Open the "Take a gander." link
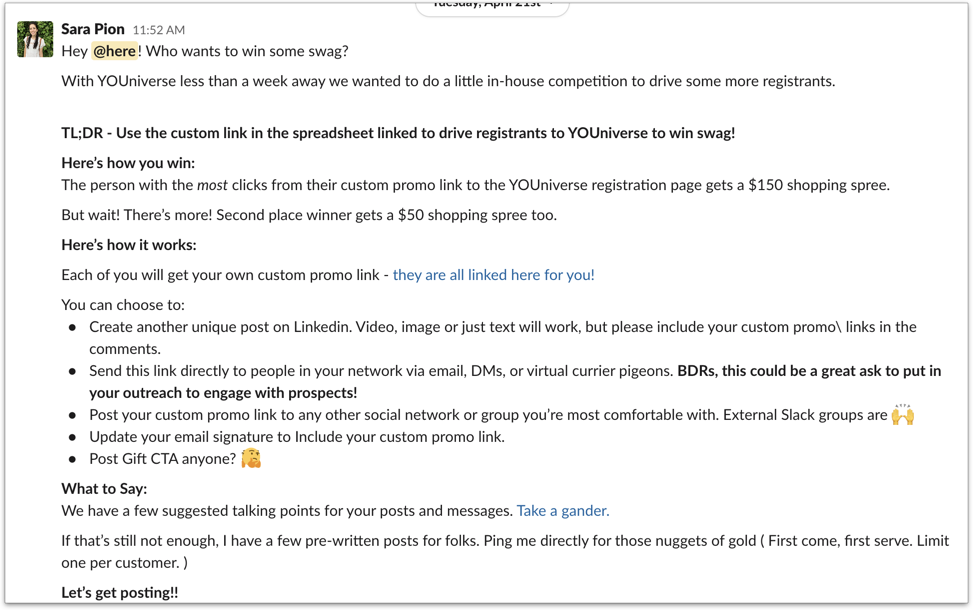Image resolution: width=973 pixels, height=610 pixels. tap(562, 511)
